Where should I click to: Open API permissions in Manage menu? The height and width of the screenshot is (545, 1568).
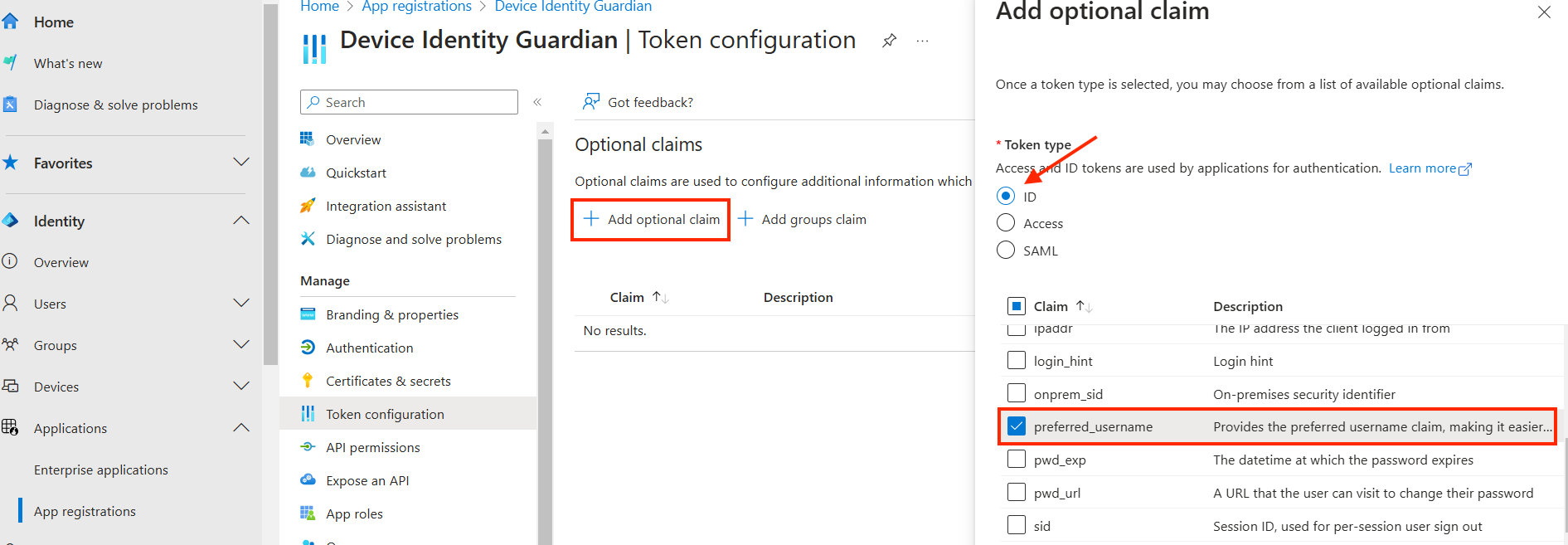tap(372, 447)
